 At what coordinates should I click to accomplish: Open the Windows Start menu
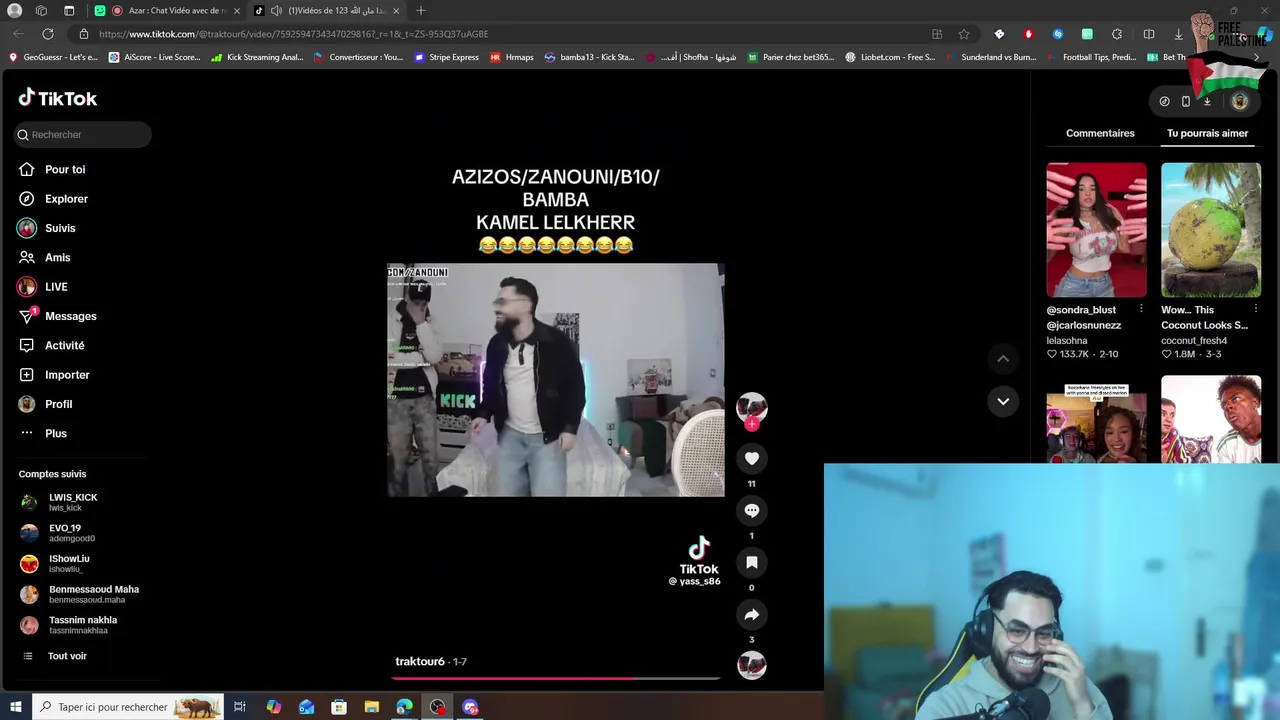[x=15, y=707]
